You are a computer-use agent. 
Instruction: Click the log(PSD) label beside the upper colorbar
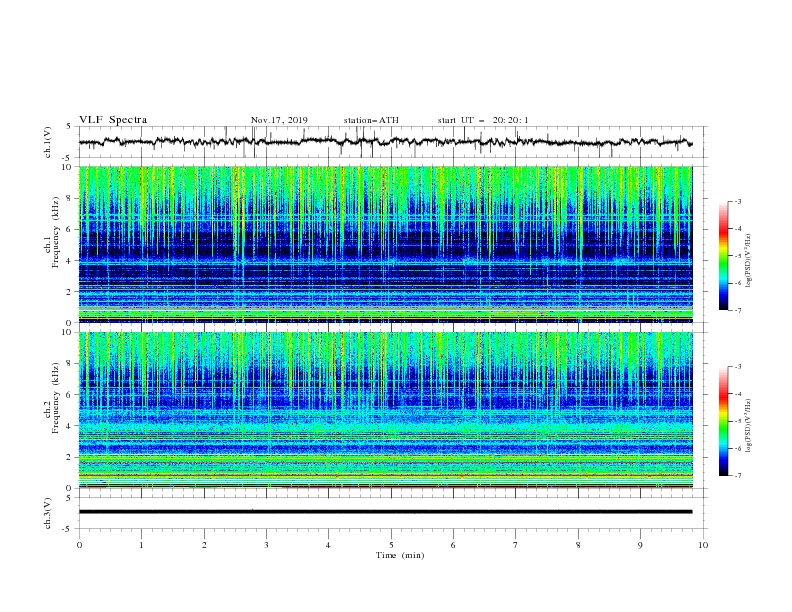[748, 261]
